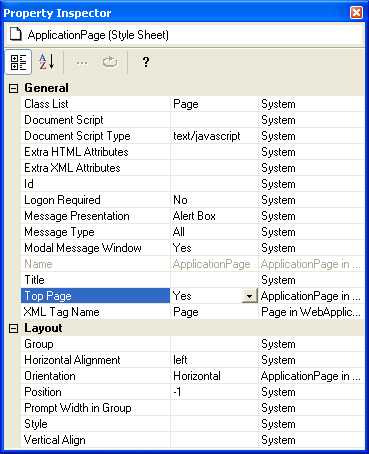The height and width of the screenshot is (454, 369).
Task: Select the Prompt Width in Group property
Action: (x=96, y=408)
